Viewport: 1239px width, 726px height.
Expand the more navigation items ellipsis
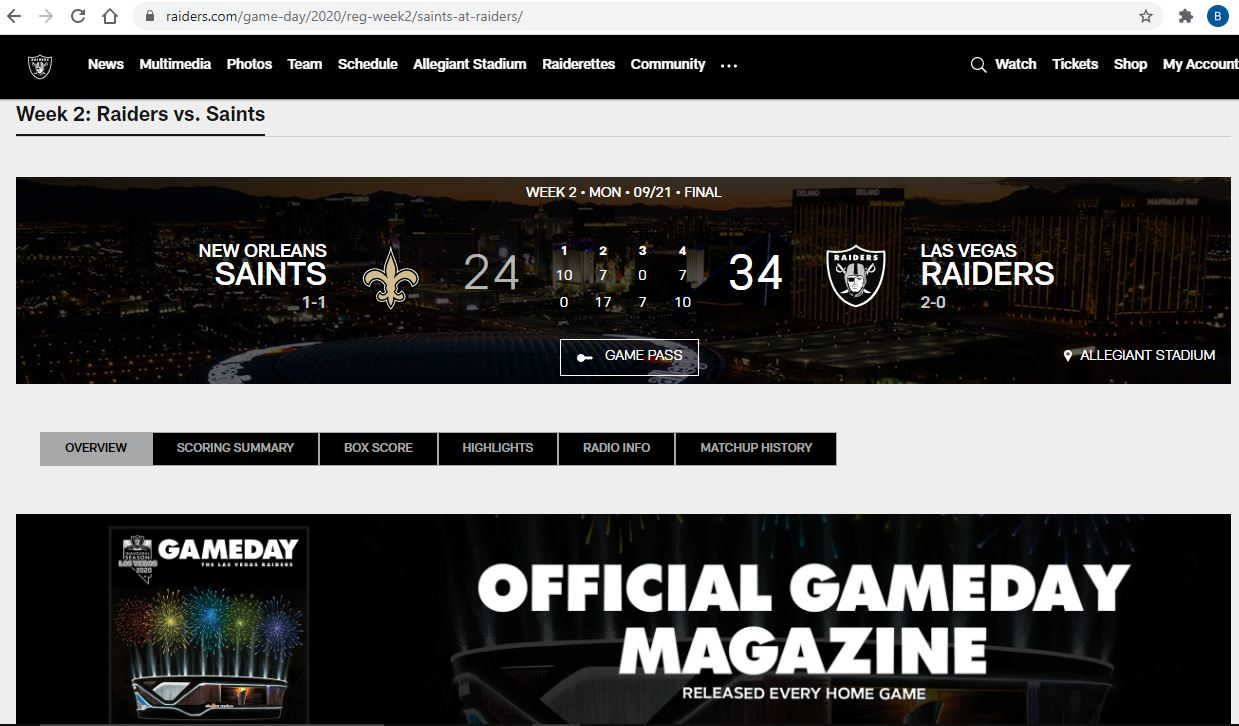(729, 65)
